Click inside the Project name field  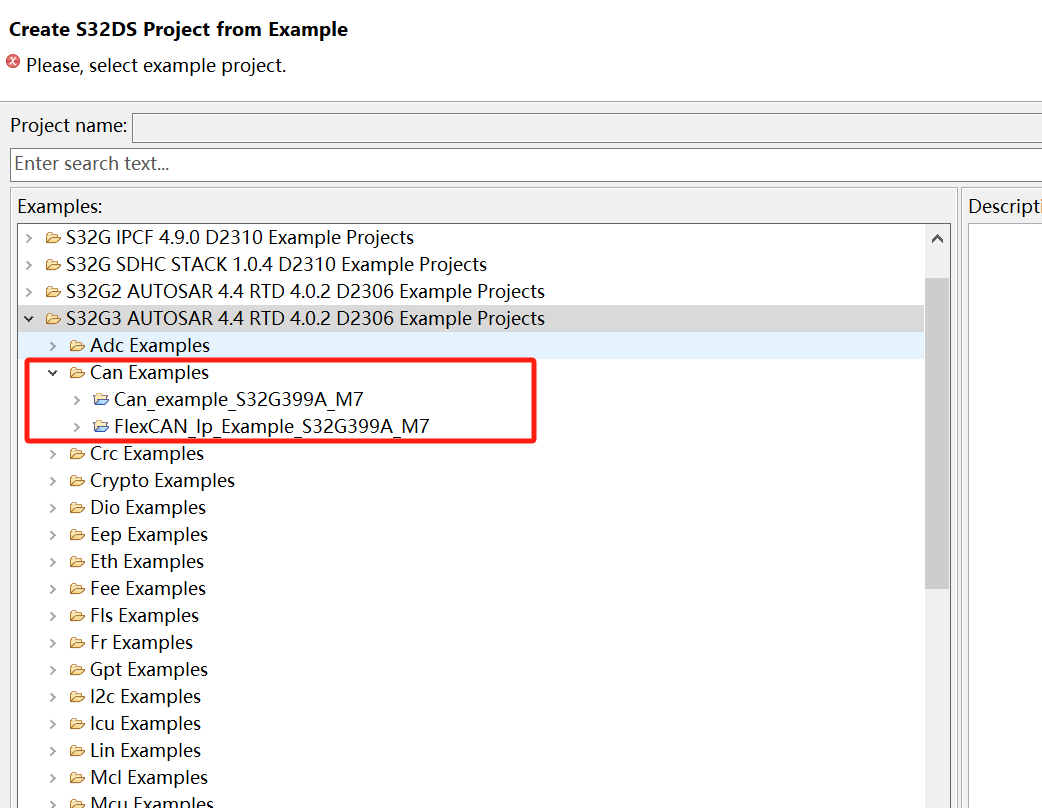(500, 127)
